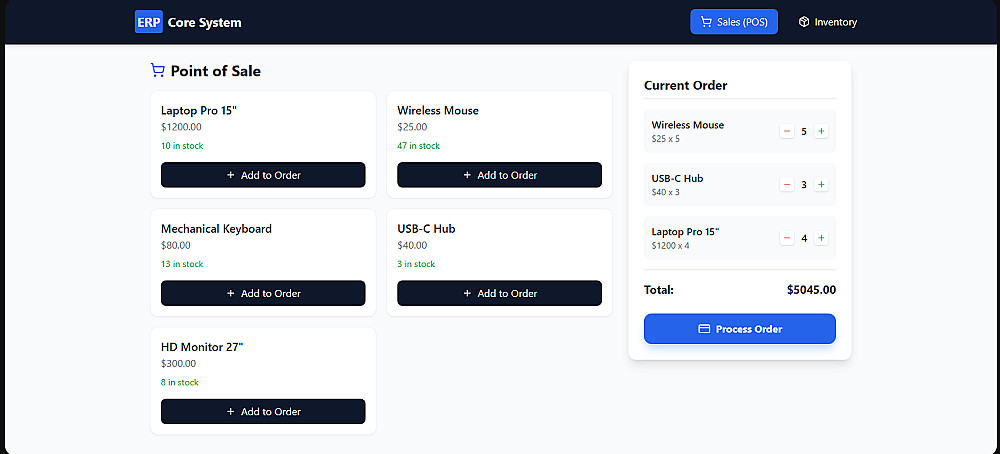Add Wireless Mouse to order
This screenshot has height=454, width=1000.
(499, 175)
